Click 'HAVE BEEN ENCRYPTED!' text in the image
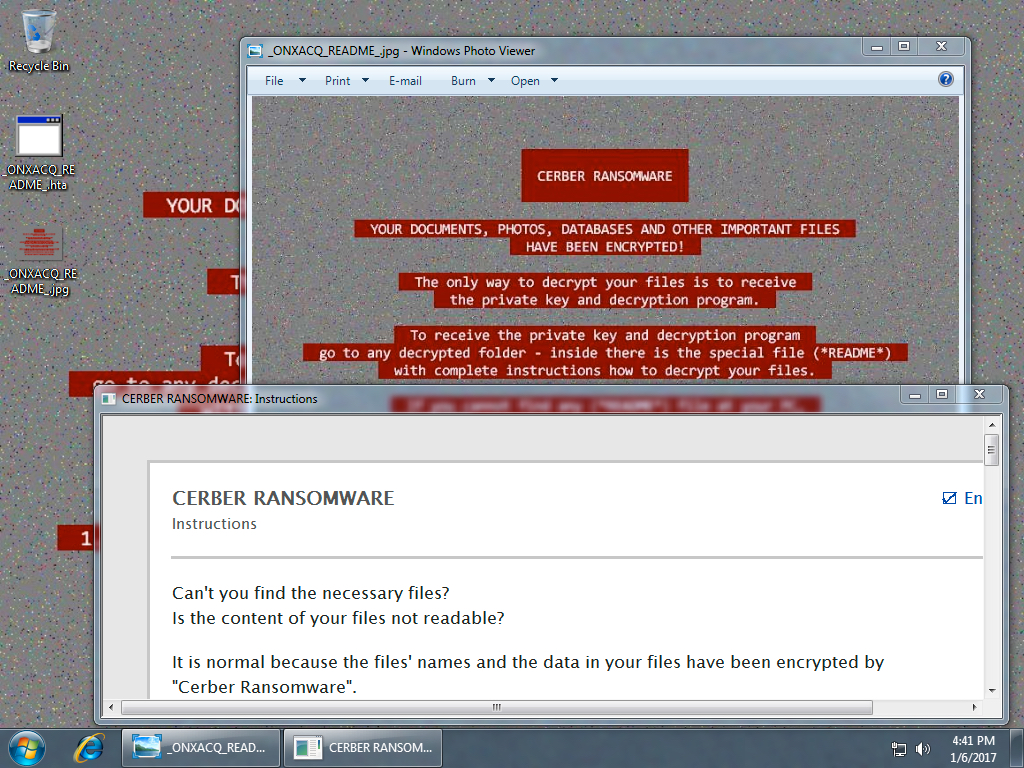Image resolution: width=1024 pixels, height=768 pixels. pyautogui.click(x=605, y=247)
